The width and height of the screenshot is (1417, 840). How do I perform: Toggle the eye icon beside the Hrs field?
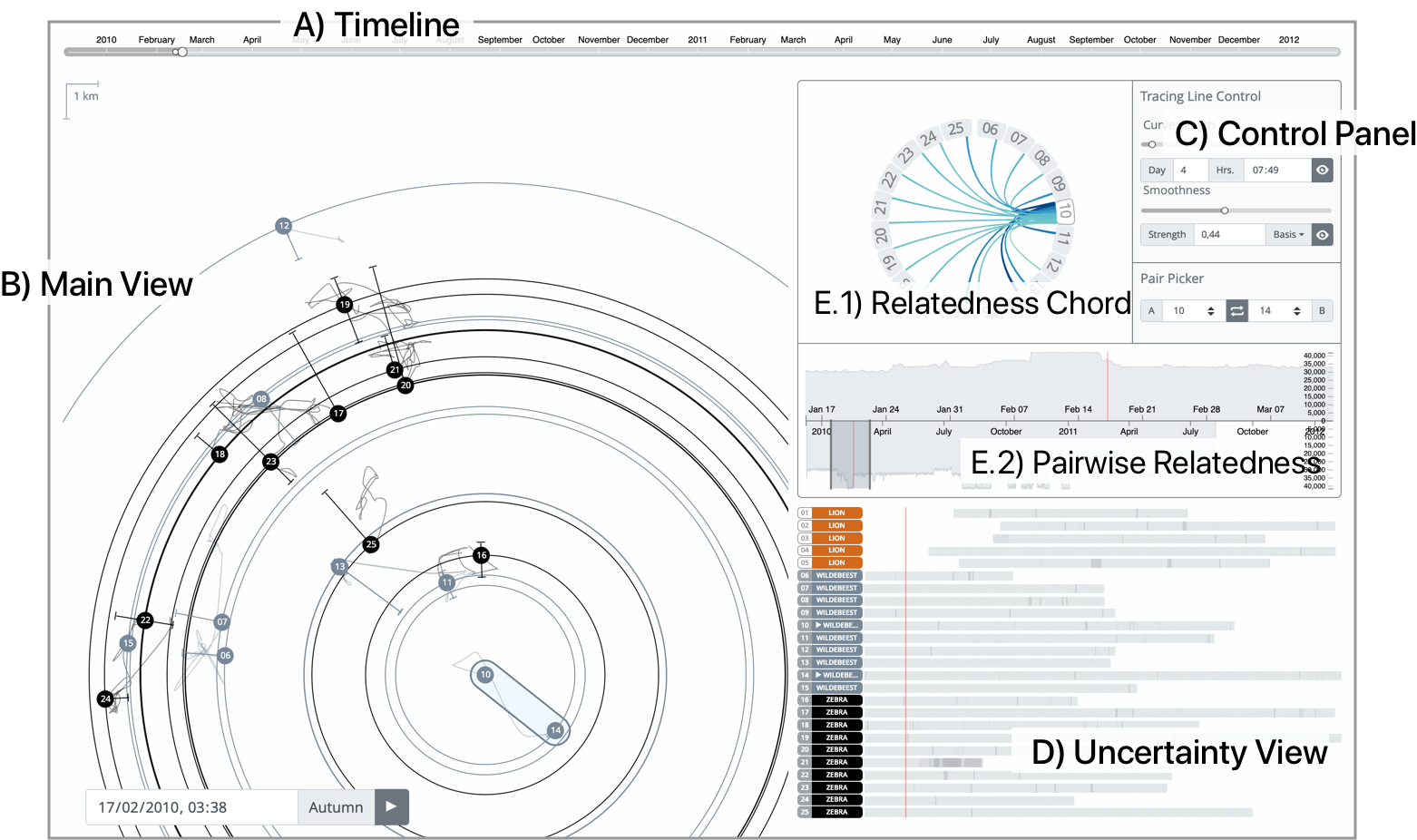pos(1323,171)
